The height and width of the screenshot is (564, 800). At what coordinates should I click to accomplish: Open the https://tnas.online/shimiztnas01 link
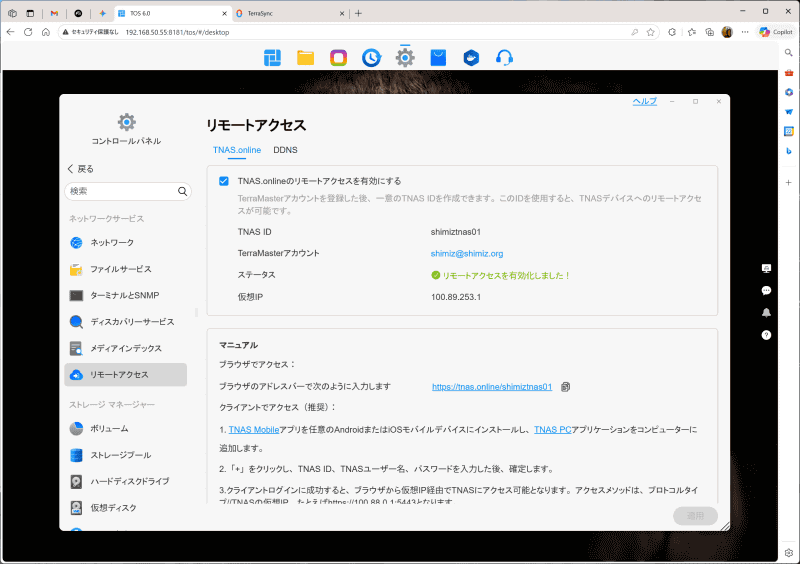[x=492, y=387]
